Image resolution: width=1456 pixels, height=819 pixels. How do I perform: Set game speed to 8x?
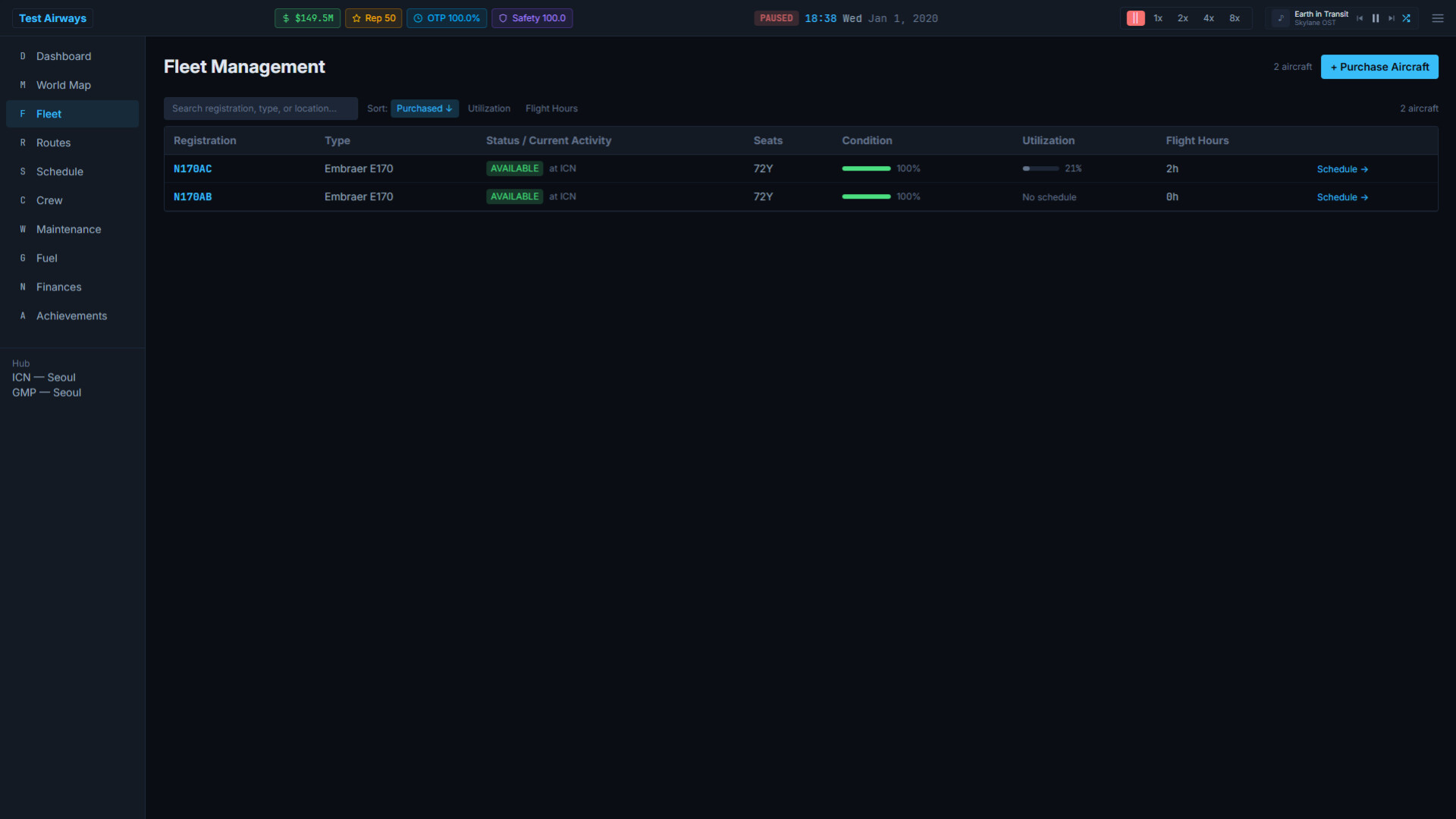click(1235, 18)
